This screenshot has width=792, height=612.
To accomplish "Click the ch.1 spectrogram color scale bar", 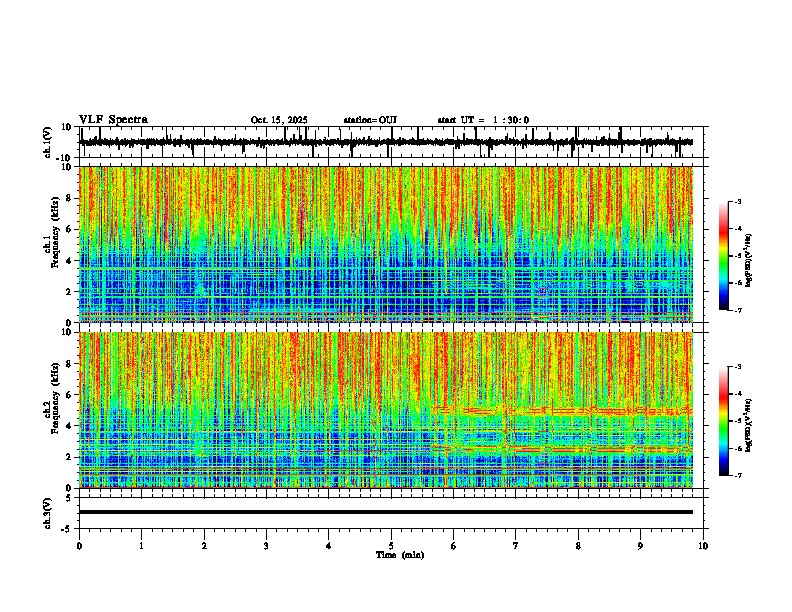I will point(724,256).
